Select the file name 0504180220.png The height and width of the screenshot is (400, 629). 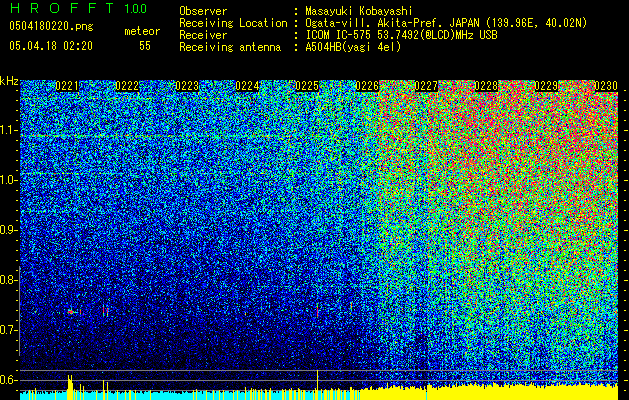click(x=51, y=26)
